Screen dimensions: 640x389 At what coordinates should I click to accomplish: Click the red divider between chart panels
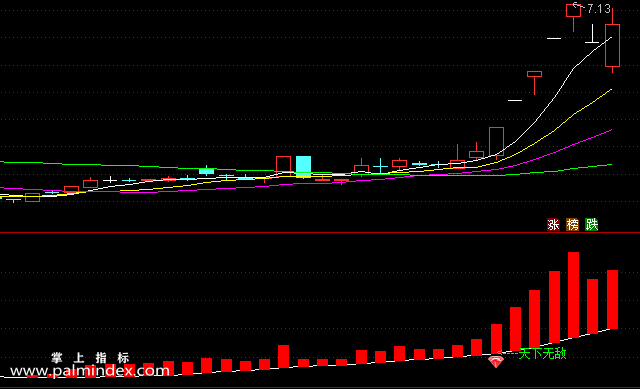(320, 232)
